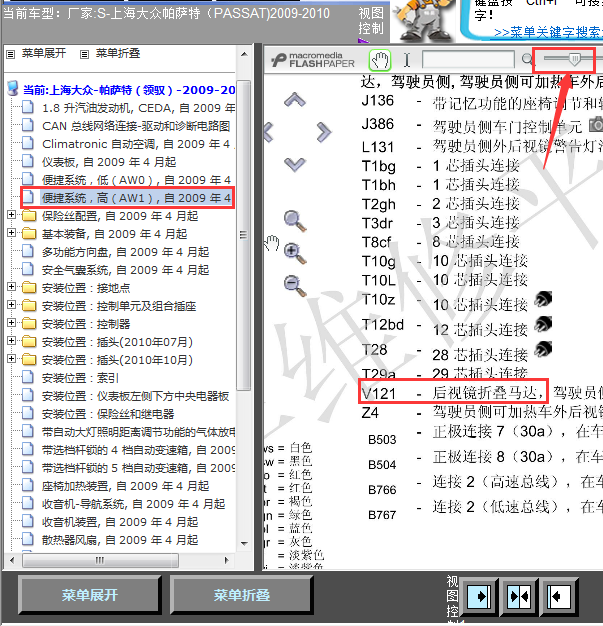The width and height of the screenshot is (603, 626).
Task: Open the camera photo icon beside J386
Action: [x=596, y=124]
